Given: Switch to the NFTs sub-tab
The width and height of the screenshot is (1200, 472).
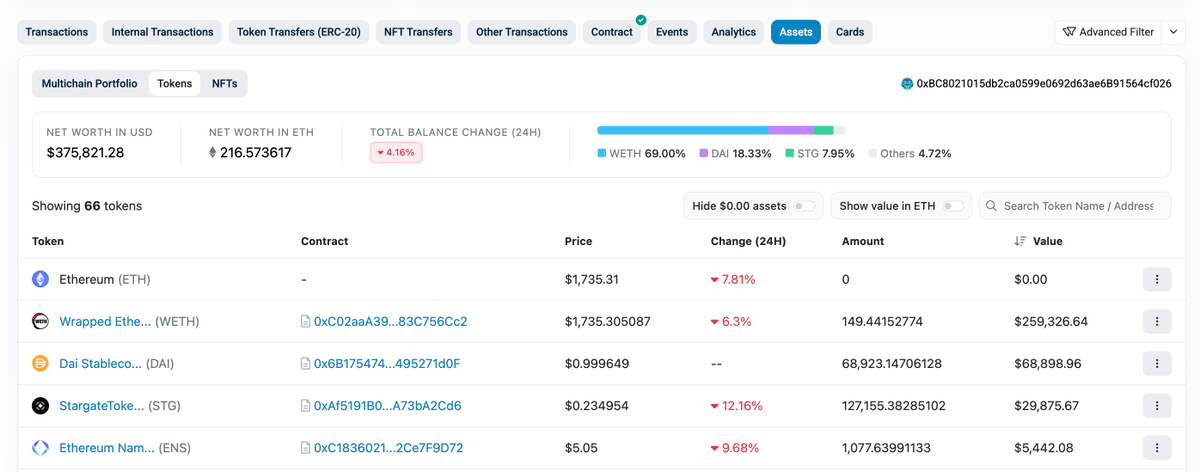Looking at the screenshot, I should pos(225,84).
